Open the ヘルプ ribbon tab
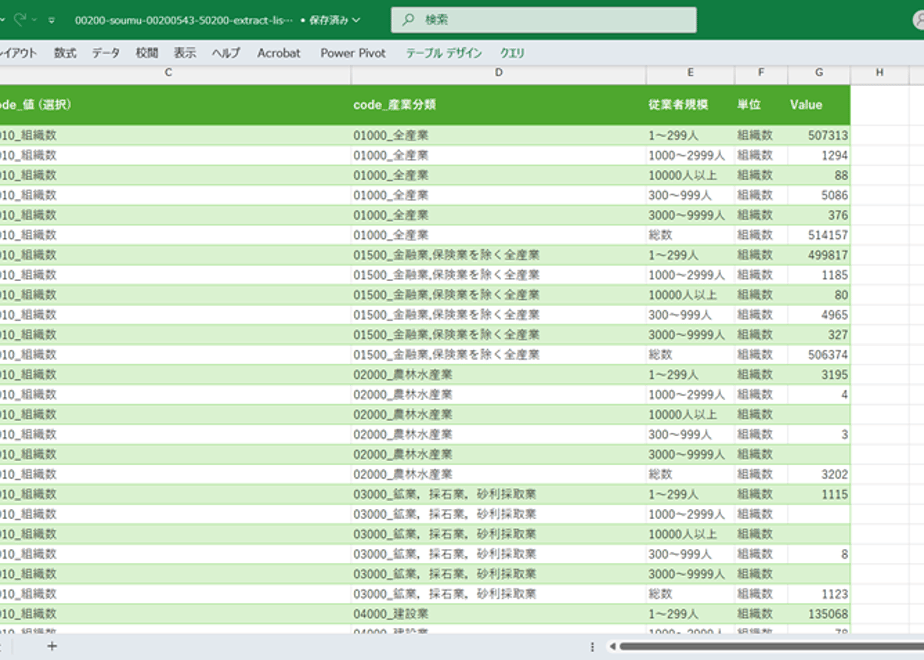 coord(226,53)
